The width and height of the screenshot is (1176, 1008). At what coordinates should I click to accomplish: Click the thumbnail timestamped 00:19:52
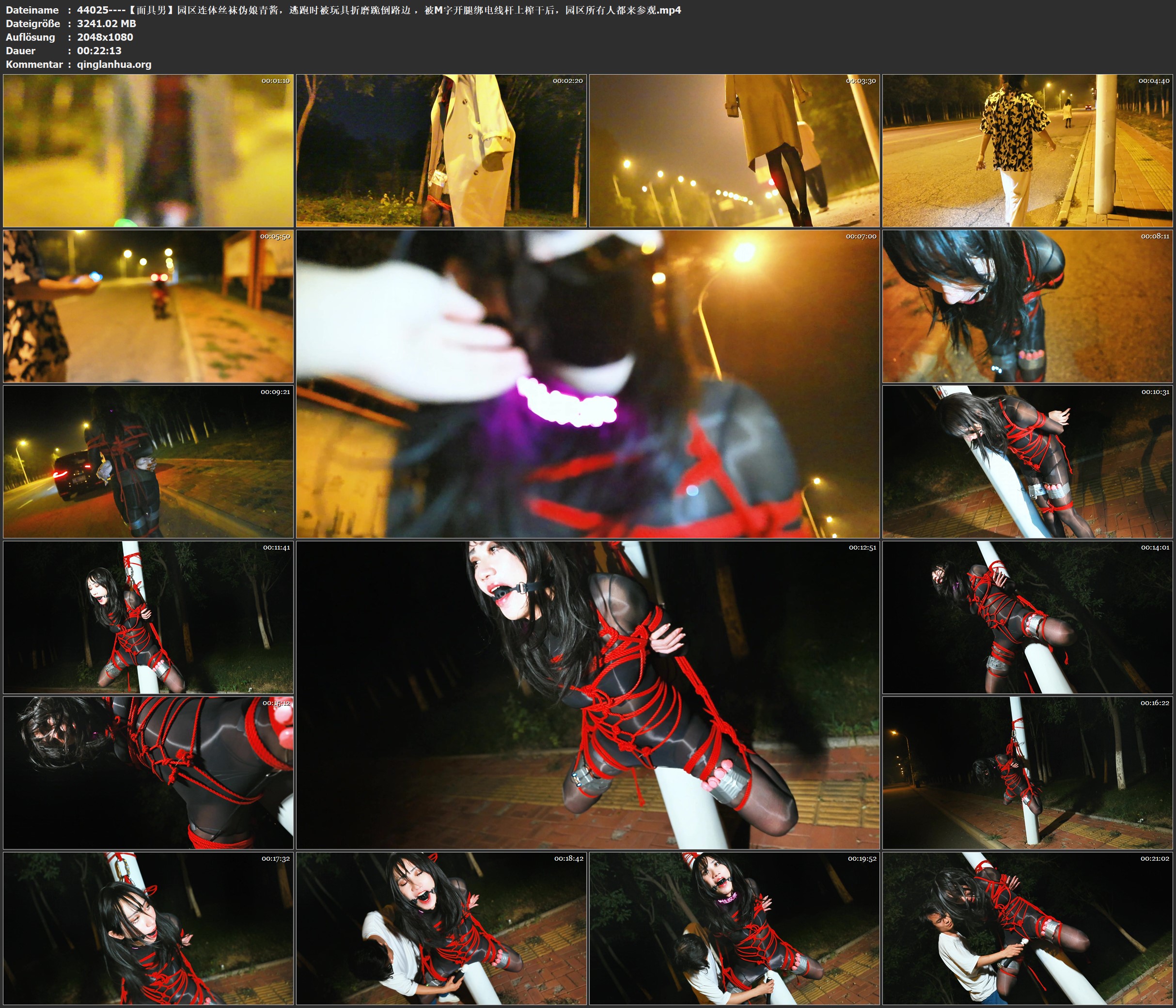point(735,929)
